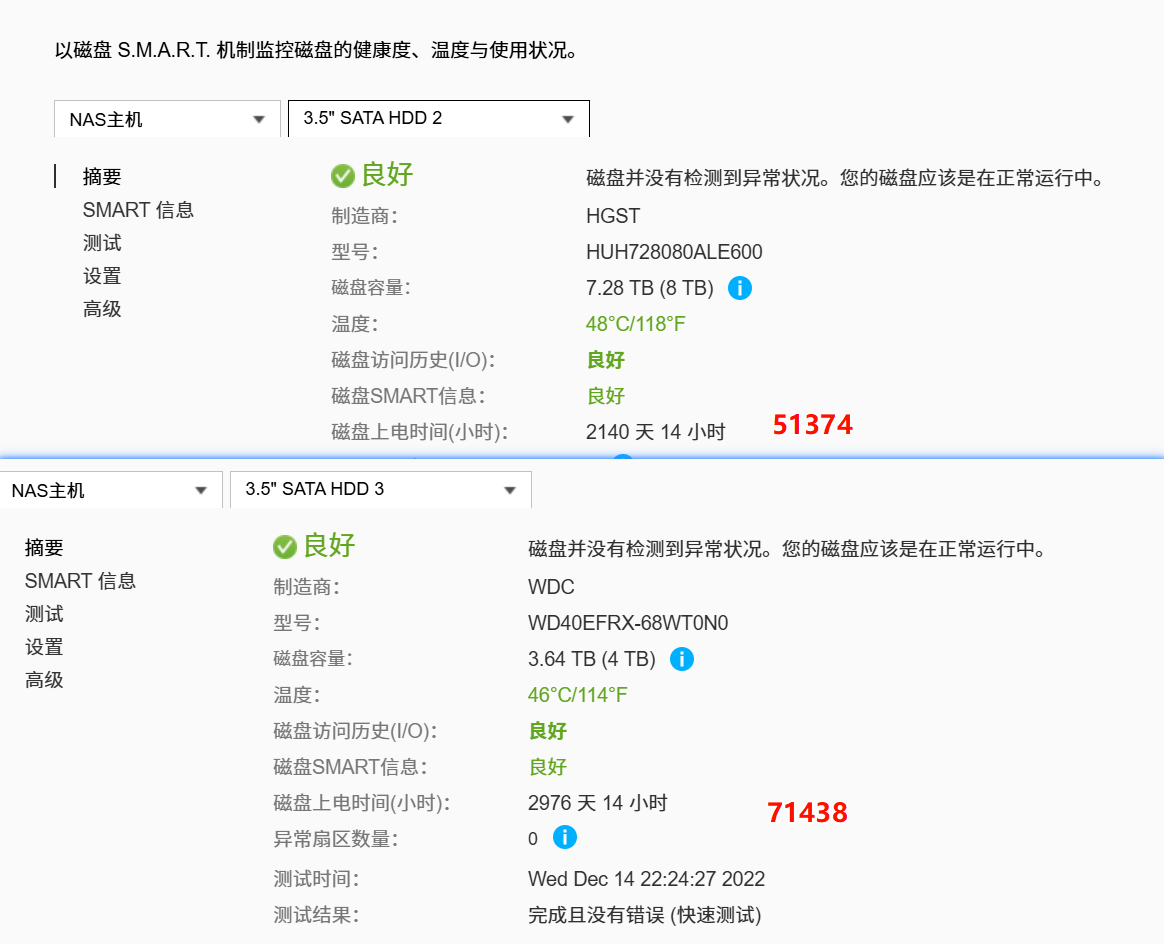Screen dimensions: 1164x944
Task: Open 设置 tab in HDD 3 panel
Action: tap(44, 647)
